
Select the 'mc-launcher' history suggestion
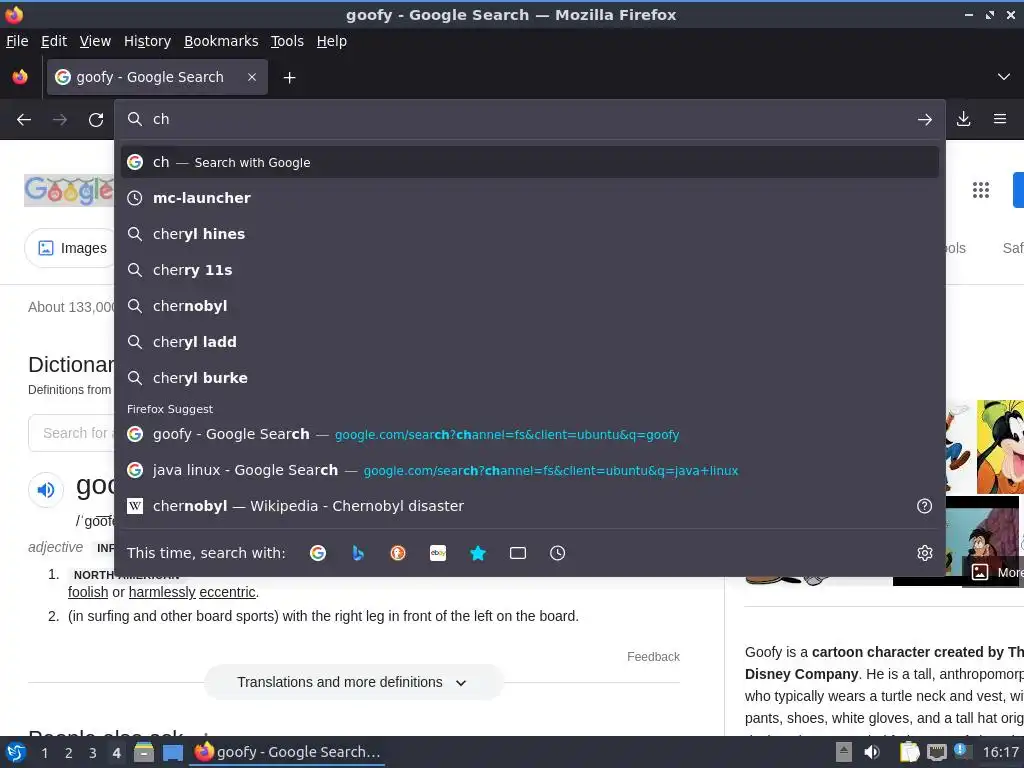(x=530, y=198)
